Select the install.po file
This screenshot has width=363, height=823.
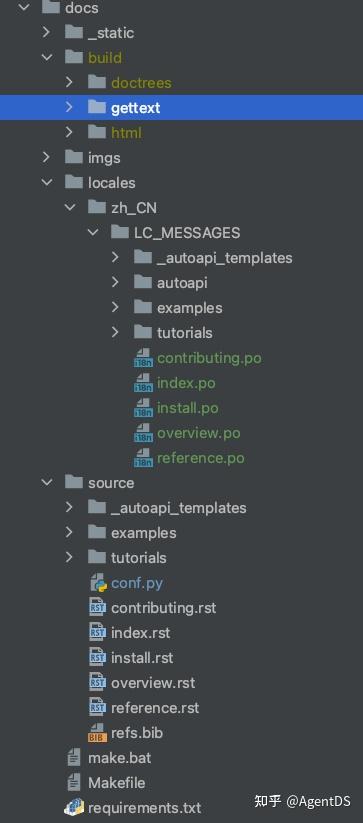coord(188,408)
